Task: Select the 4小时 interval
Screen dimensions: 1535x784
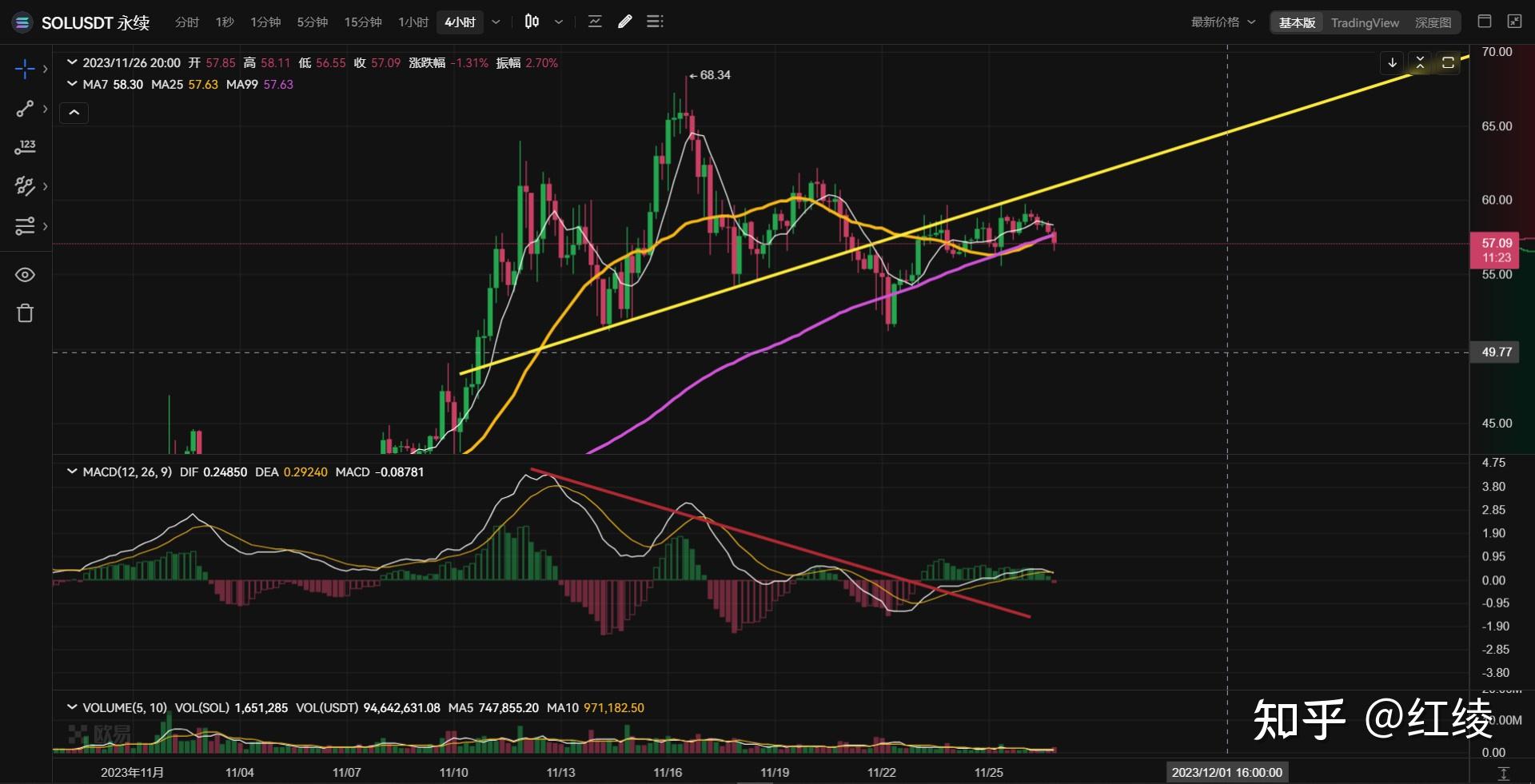Action: (460, 22)
